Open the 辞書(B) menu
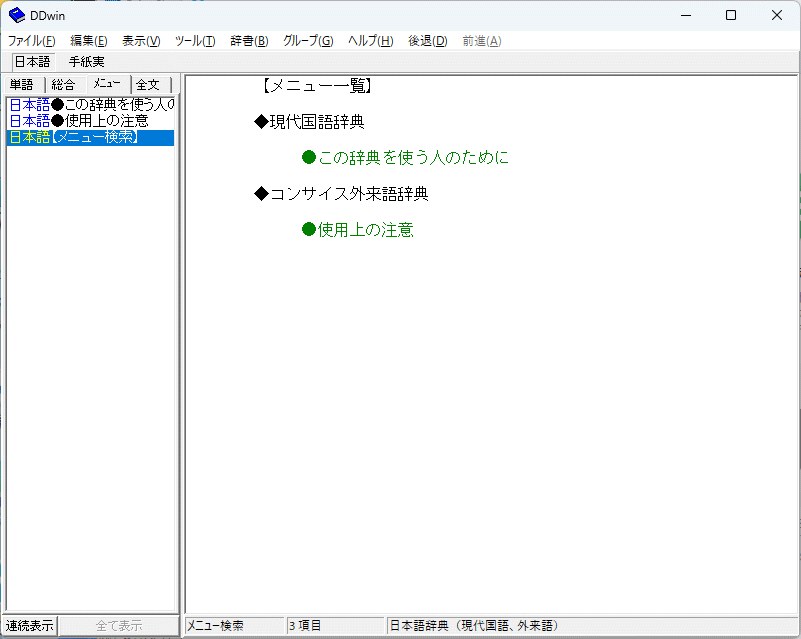This screenshot has width=801, height=639. 249,41
